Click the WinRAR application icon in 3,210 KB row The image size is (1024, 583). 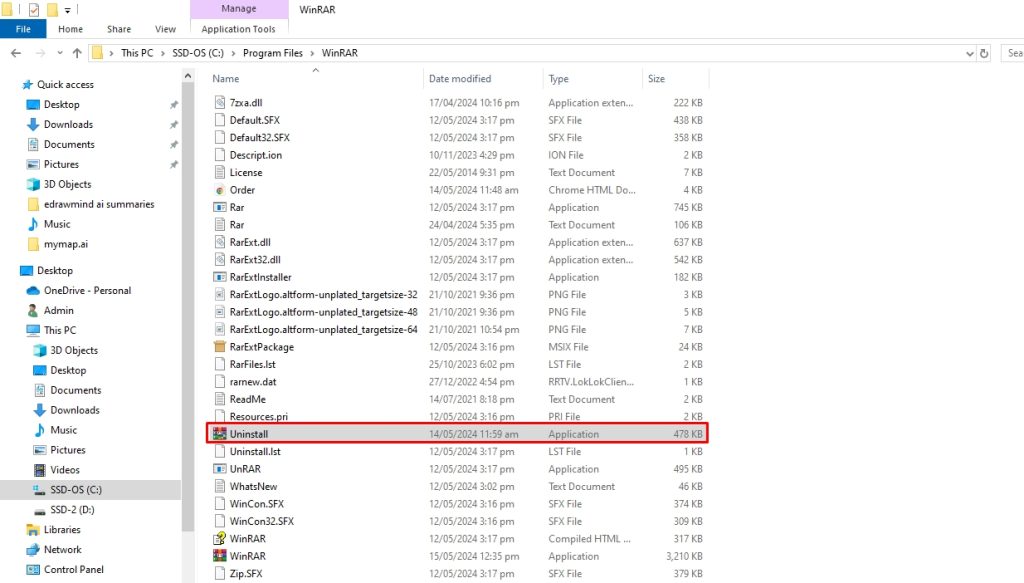coord(219,556)
